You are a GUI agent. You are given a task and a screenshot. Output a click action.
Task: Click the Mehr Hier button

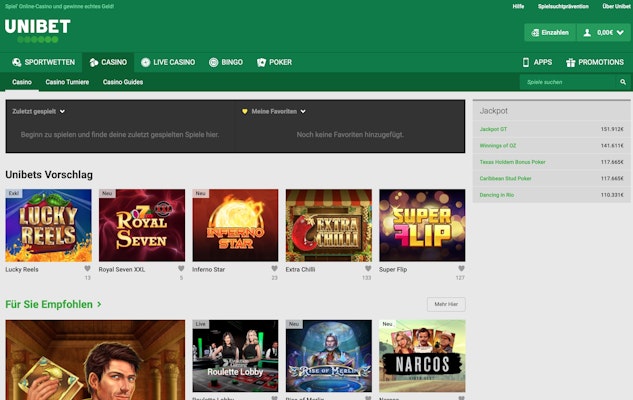446,304
